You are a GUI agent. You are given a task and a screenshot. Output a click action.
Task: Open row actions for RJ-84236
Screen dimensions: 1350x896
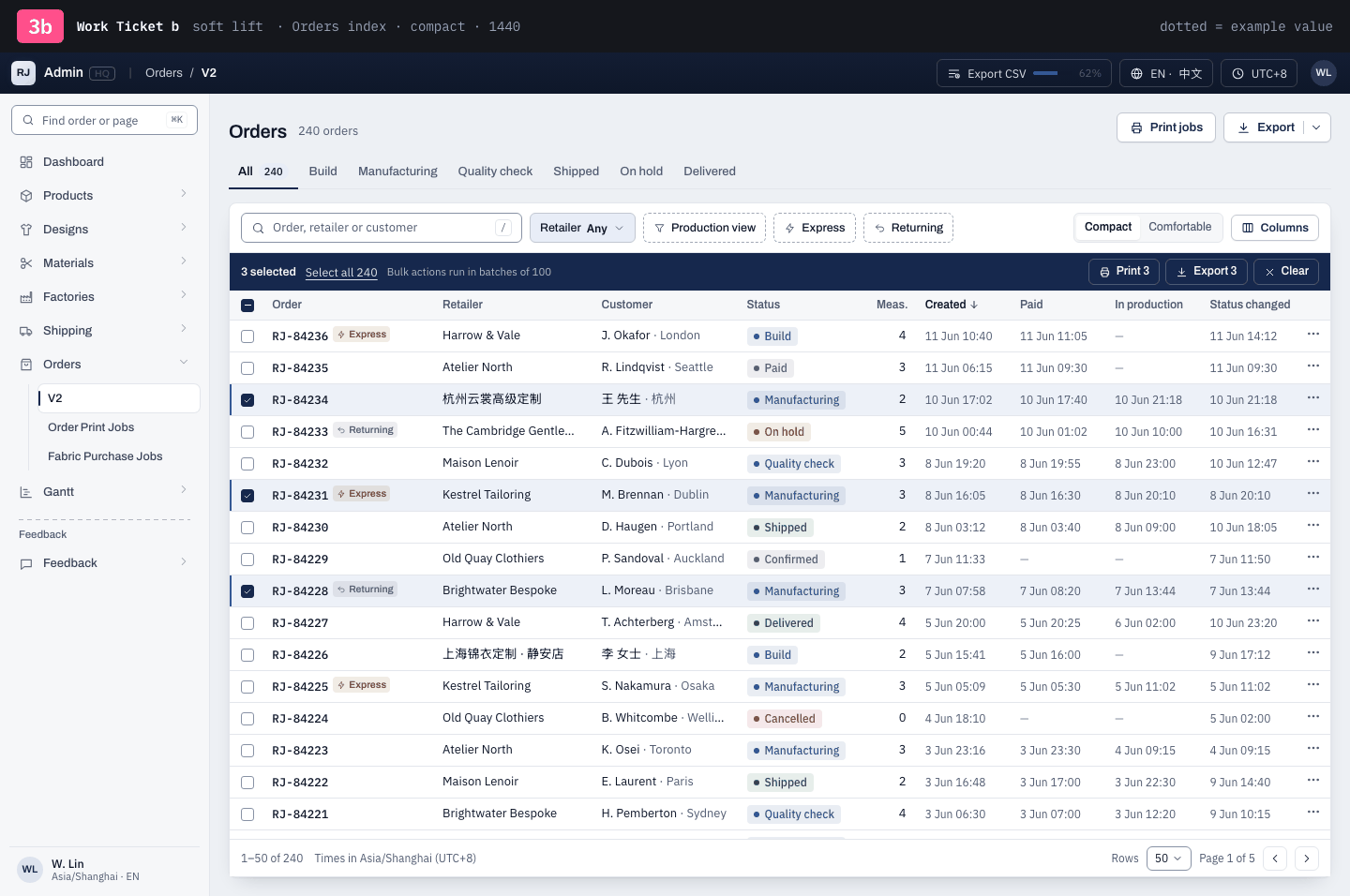(x=1313, y=335)
